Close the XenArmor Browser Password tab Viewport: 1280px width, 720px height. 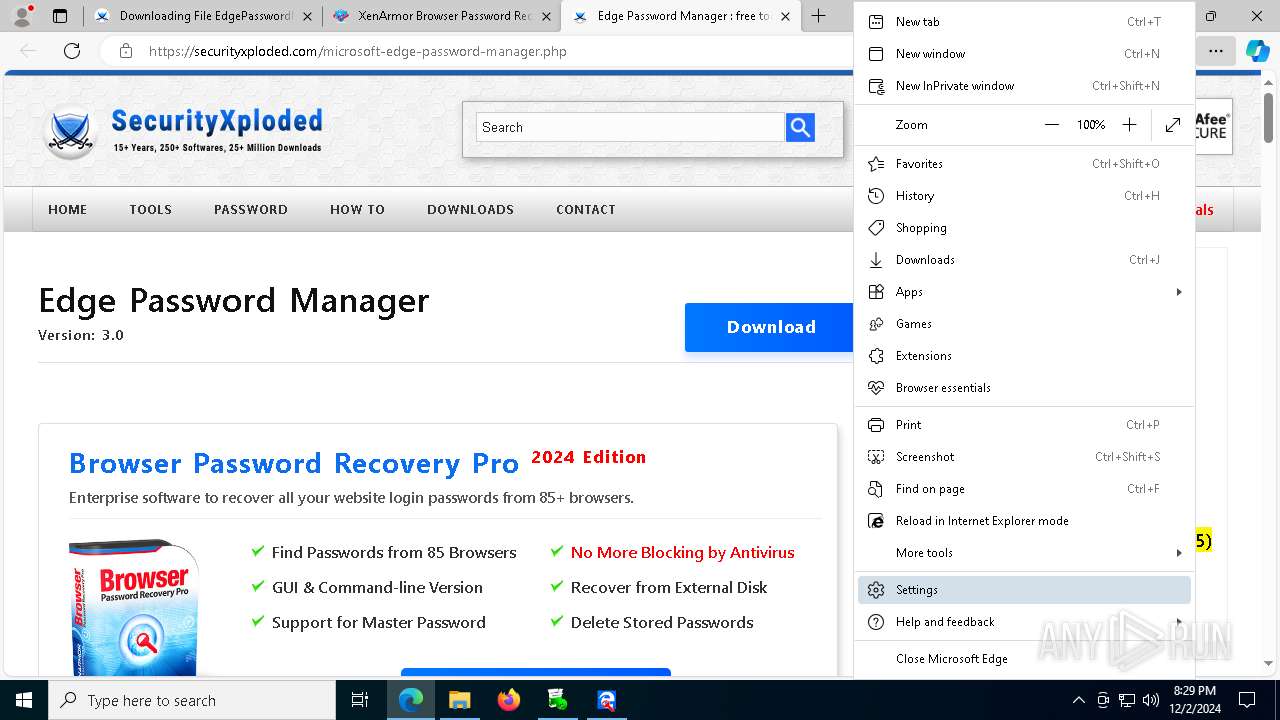[546, 16]
